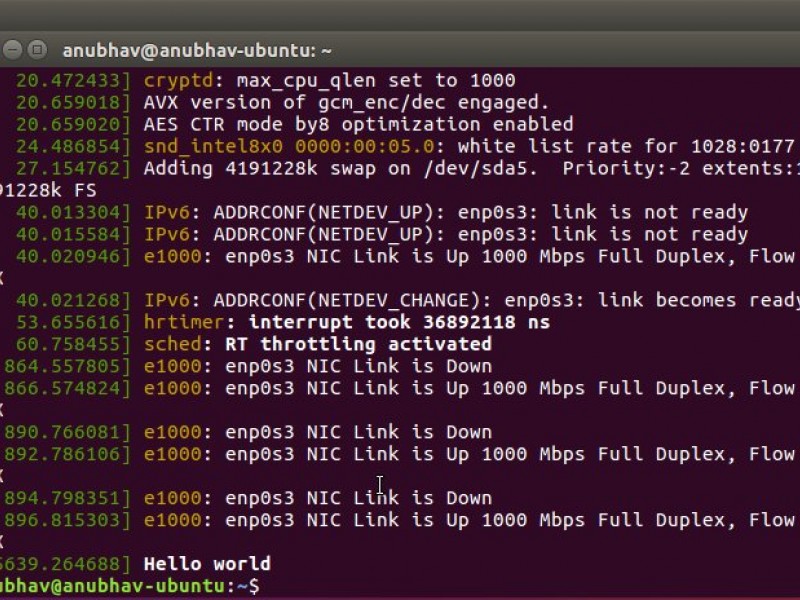Click 'AES CTR mode by8 optimization' line

pos(358,124)
